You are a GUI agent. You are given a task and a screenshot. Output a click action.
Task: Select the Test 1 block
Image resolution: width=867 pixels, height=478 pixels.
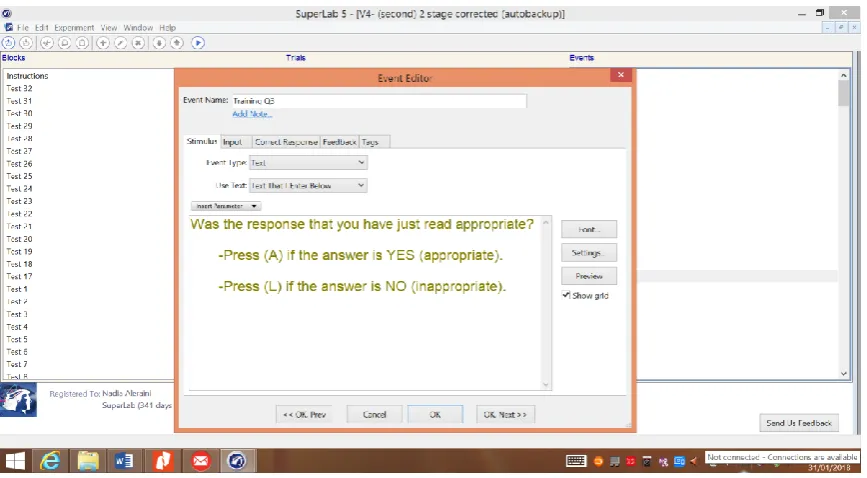coord(17,289)
